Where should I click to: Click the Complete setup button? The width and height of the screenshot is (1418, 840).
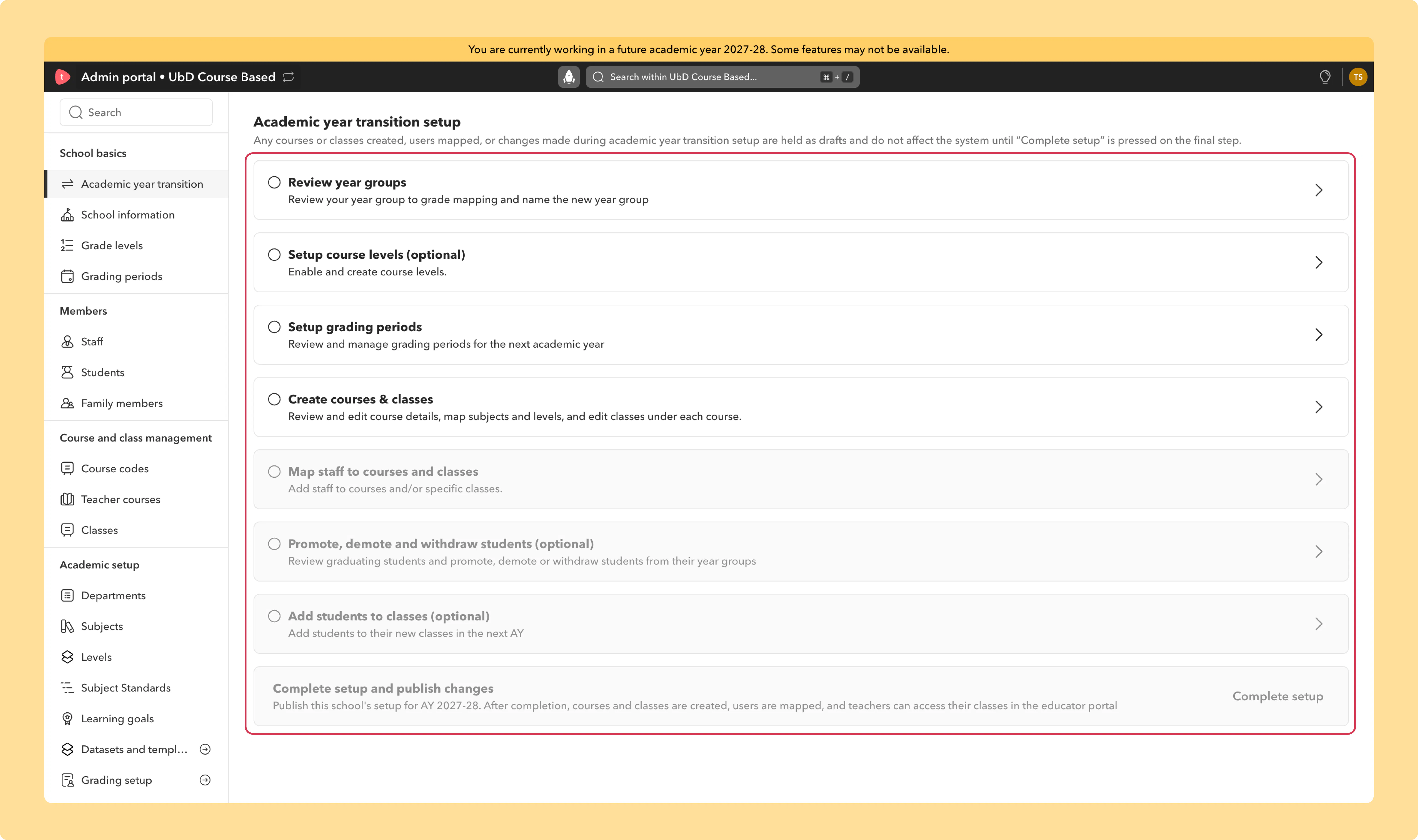[1278, 696]
